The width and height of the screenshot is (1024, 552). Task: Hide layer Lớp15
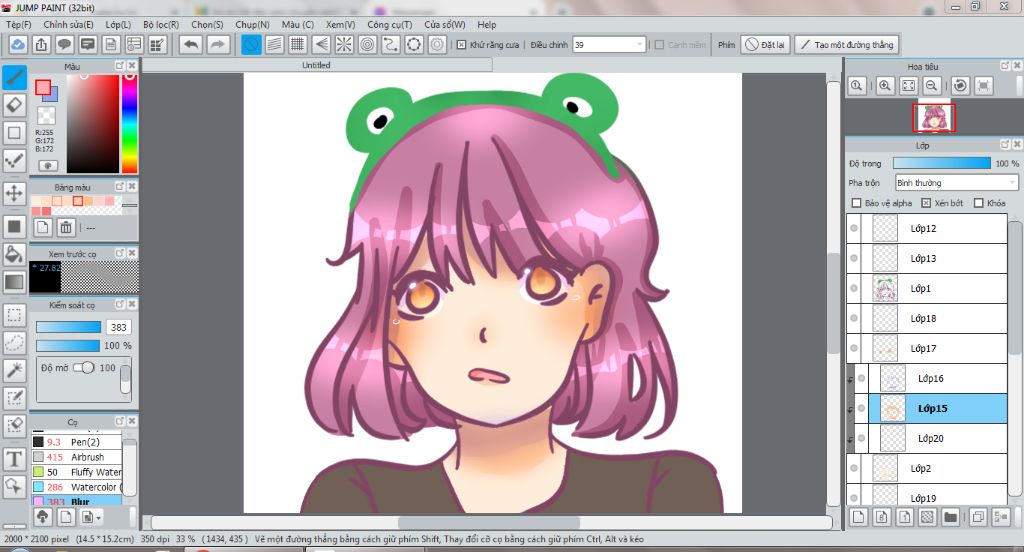point(861,408)
